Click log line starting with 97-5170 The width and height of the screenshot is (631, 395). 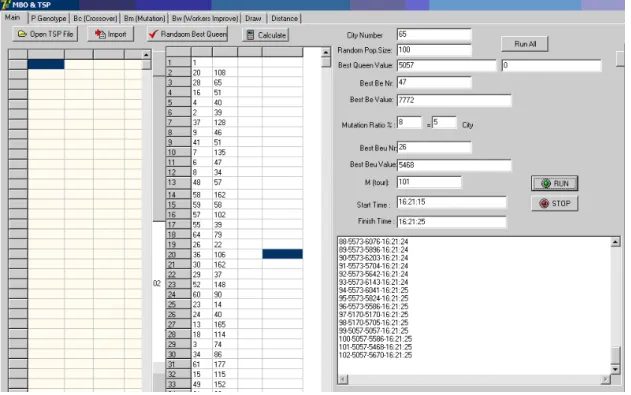click(373, 315)
